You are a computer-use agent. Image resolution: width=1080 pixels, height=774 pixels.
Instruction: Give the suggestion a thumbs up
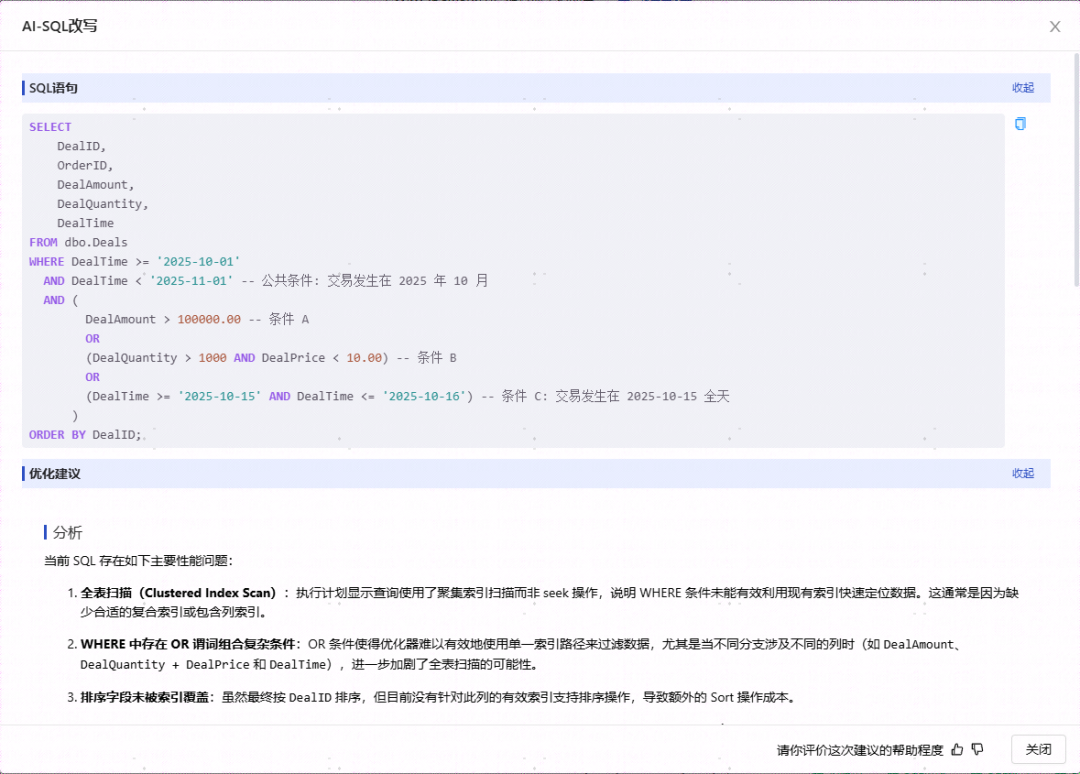point(957,749)
